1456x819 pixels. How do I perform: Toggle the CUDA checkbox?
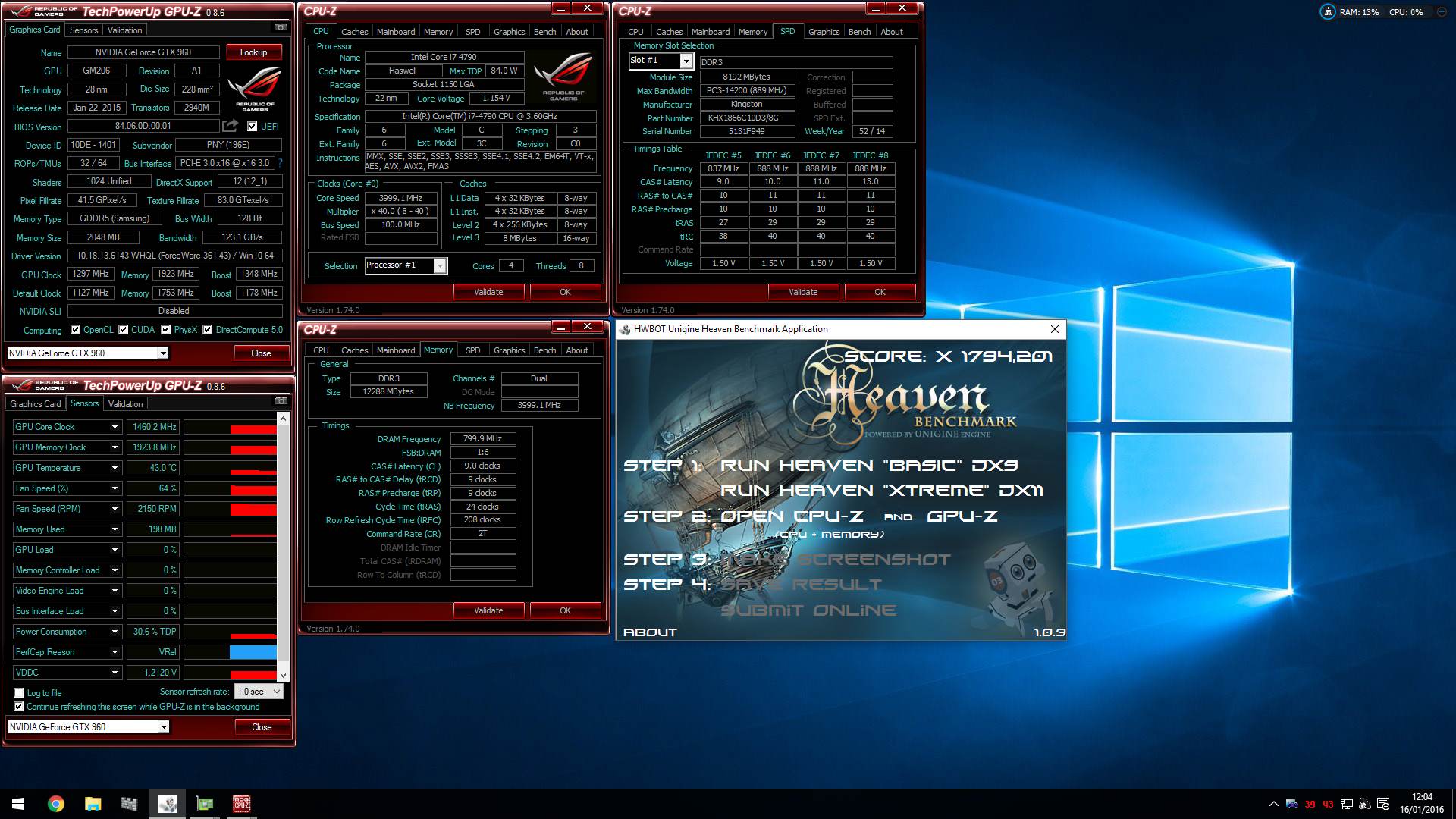tap(123, 330)
